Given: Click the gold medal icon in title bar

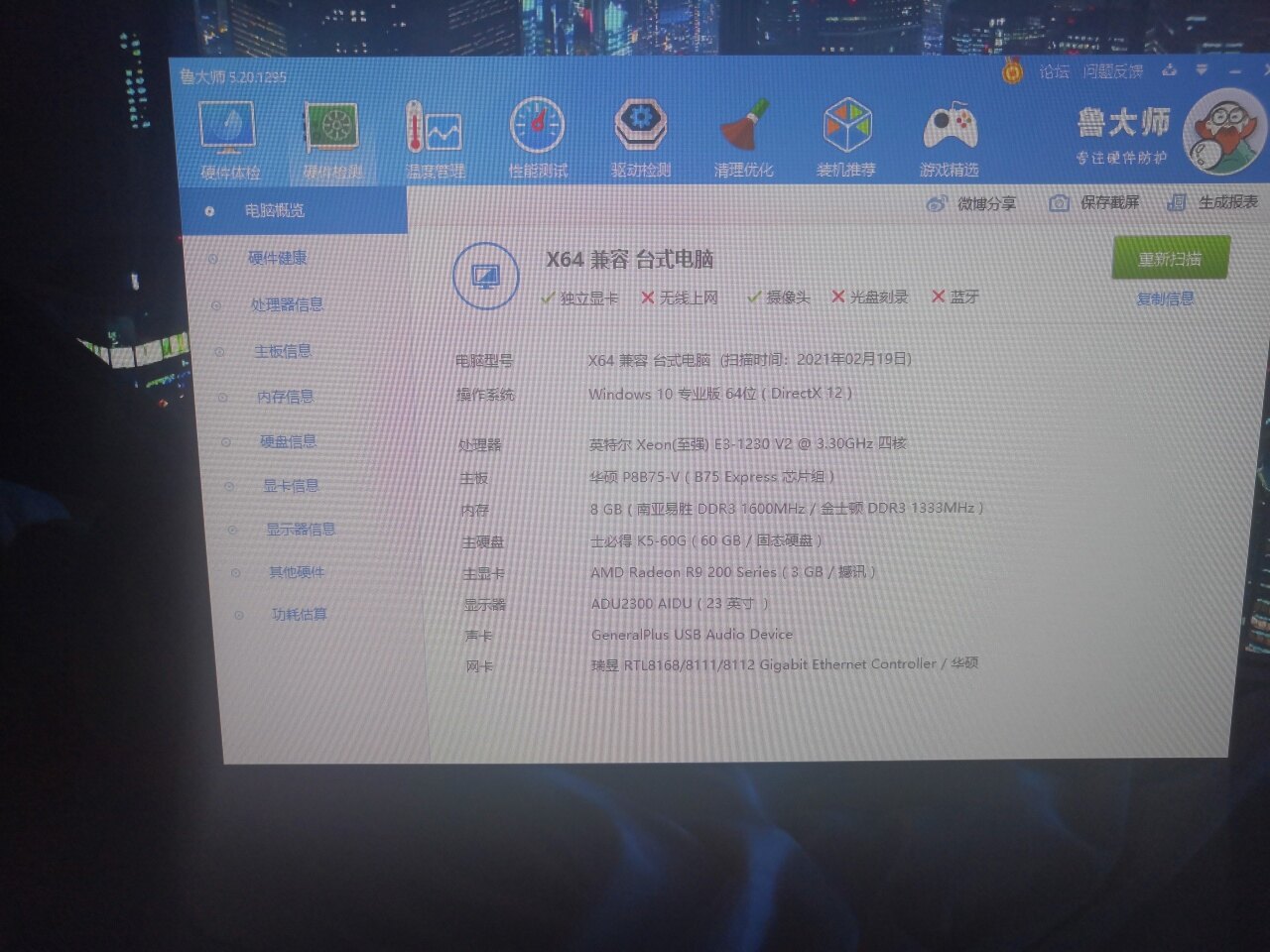Looking at the screenshot, I should click(1012, 72).
